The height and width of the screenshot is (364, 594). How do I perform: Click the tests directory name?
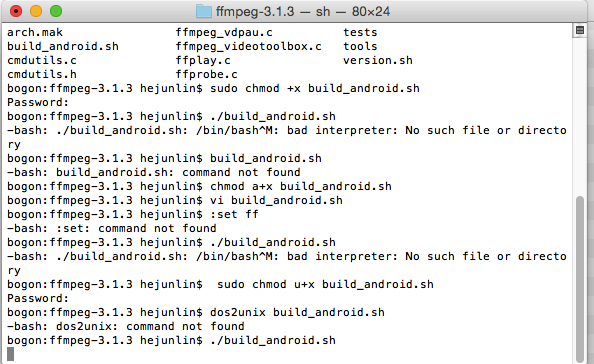point(360,33)
